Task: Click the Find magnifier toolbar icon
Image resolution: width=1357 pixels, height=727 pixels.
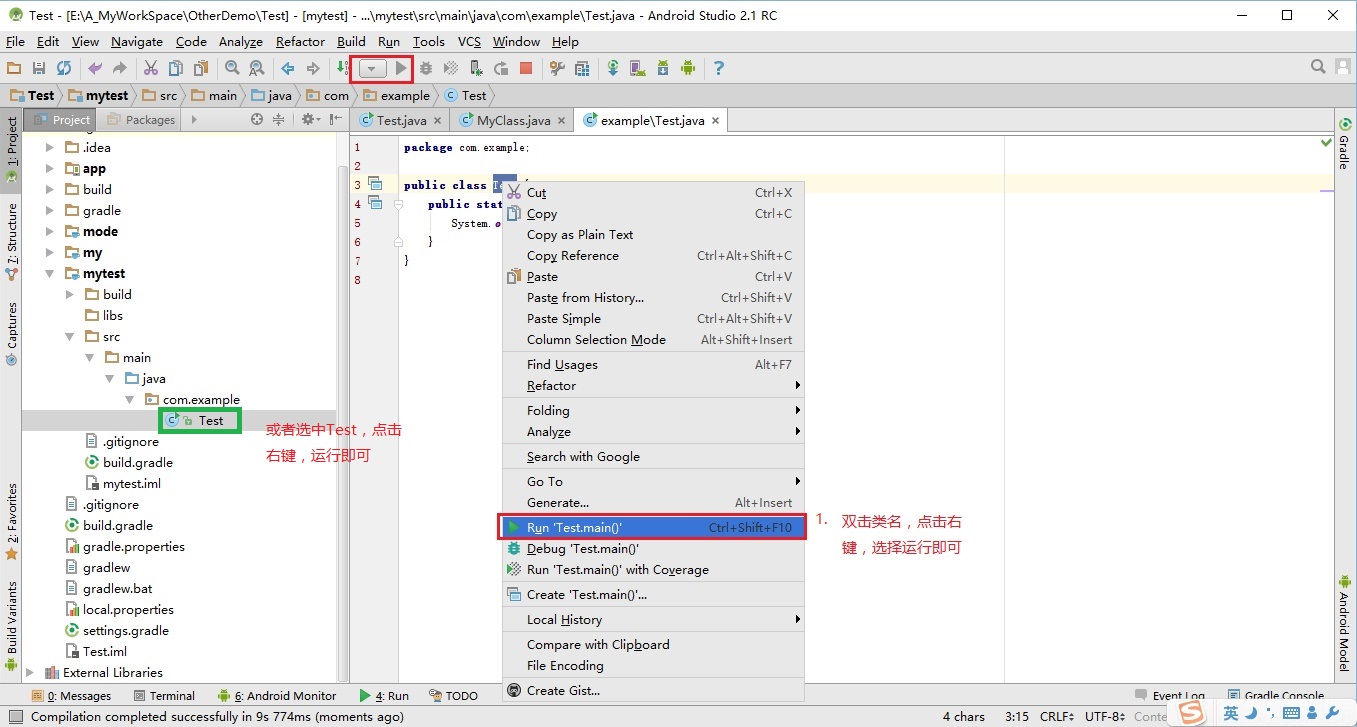Action: pos(232,68)
